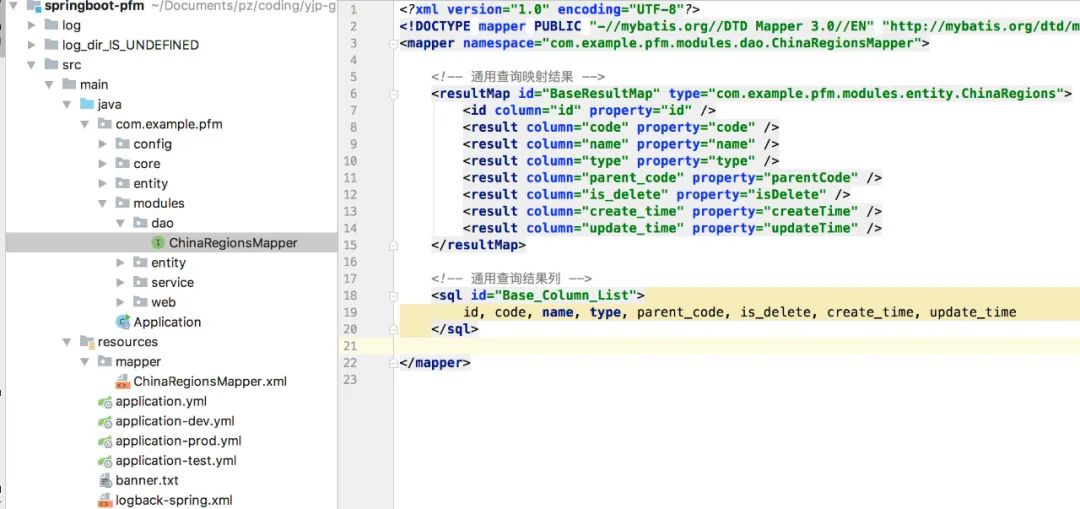
Task: Click the application-dev.yml config icon
Action: [x=105, y=421]
